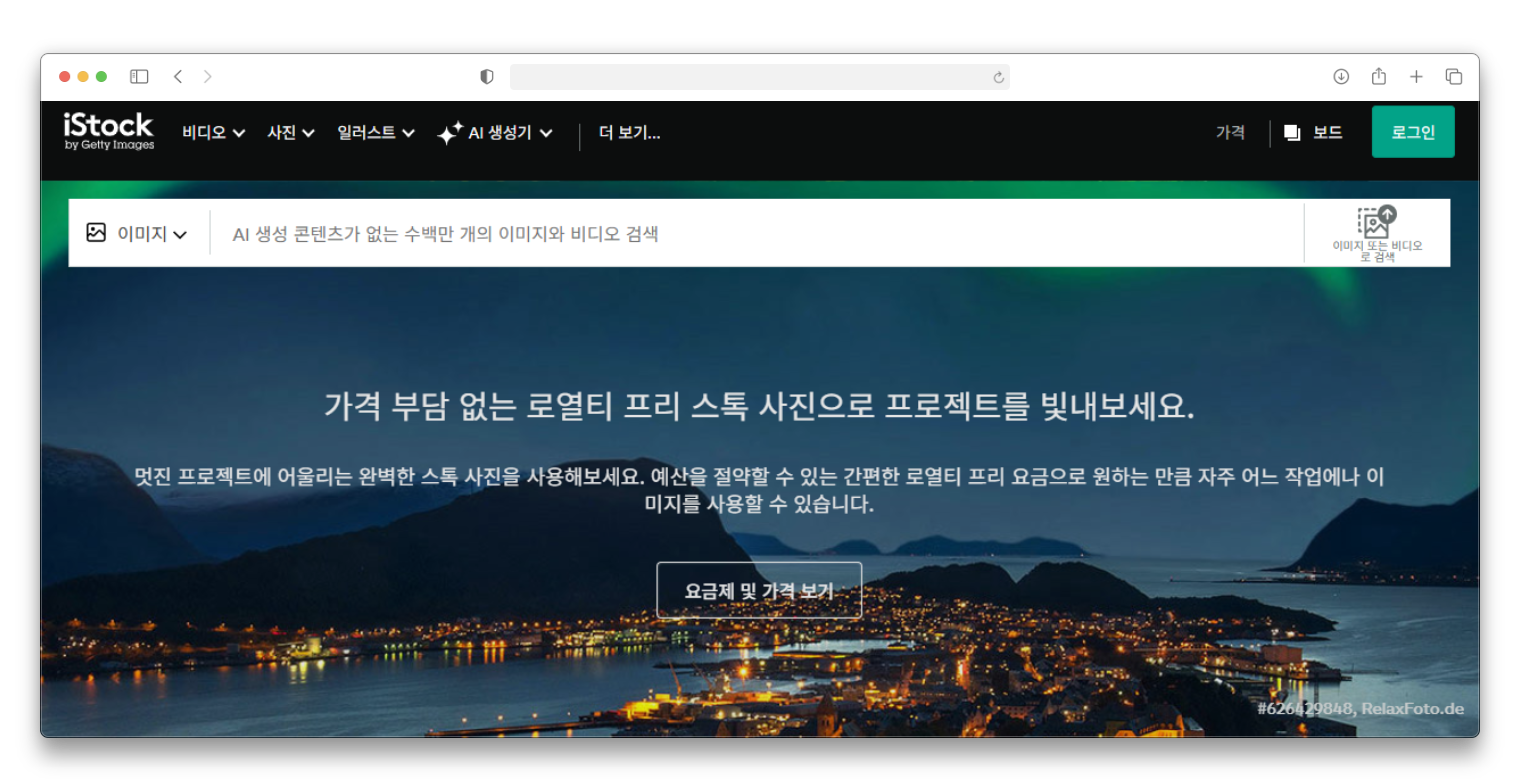
Task: Toggle the browser sidebar
Action: tap(139, 76)
